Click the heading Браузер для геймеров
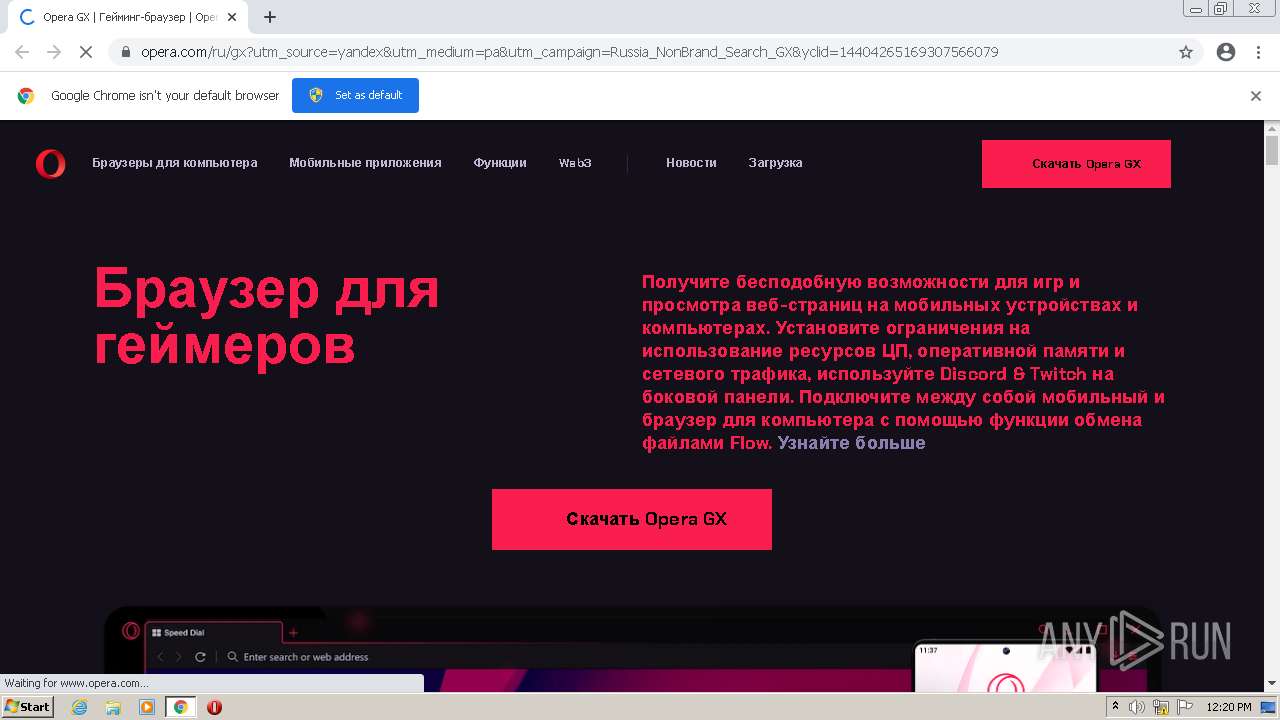The image size is (1280, 720). 267,317
